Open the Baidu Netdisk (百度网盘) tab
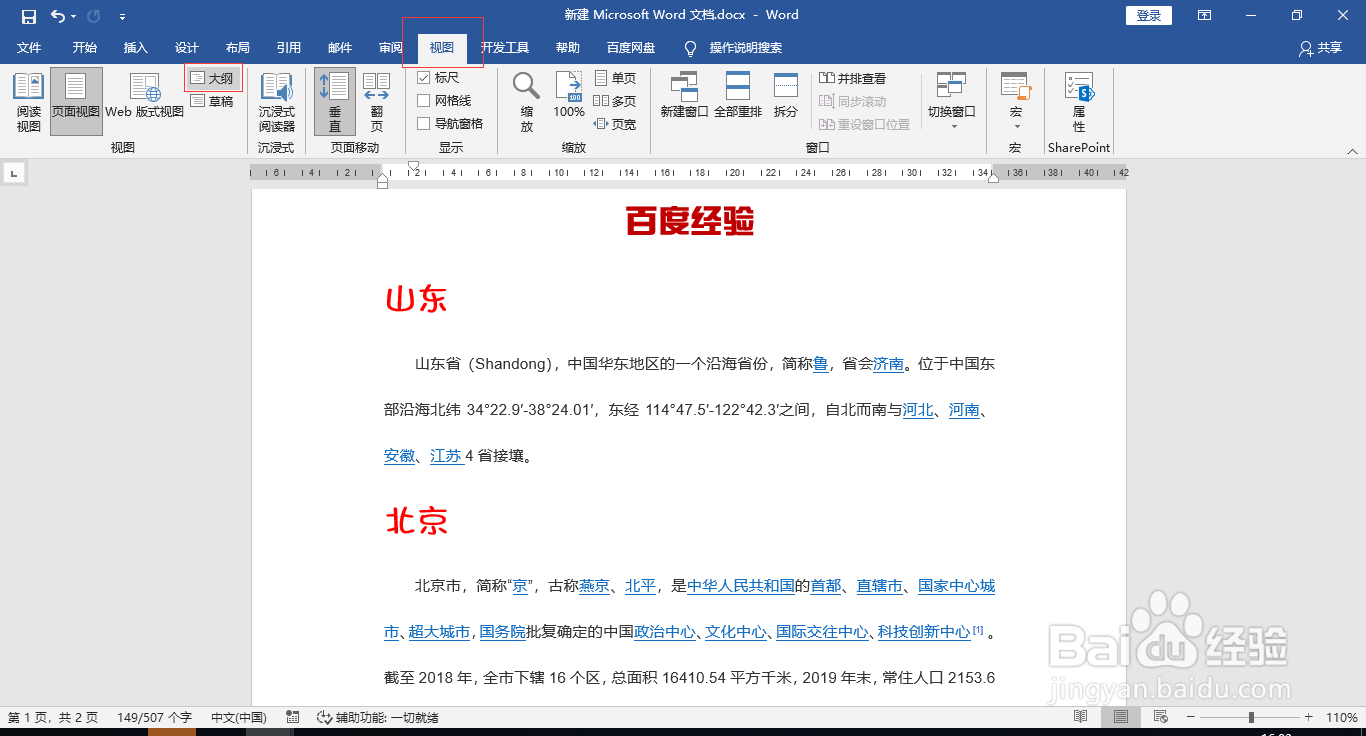 coord(631,48)
